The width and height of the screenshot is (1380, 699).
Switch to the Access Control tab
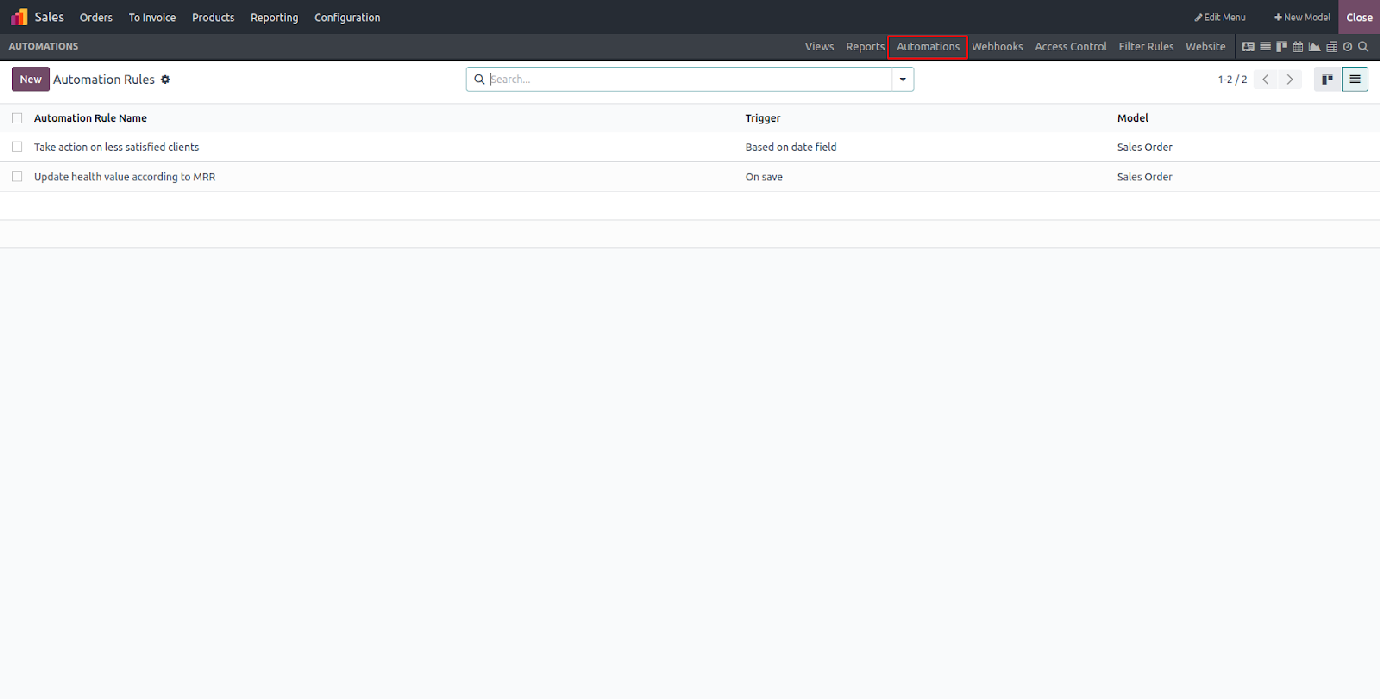click(x=1070, y=47)
